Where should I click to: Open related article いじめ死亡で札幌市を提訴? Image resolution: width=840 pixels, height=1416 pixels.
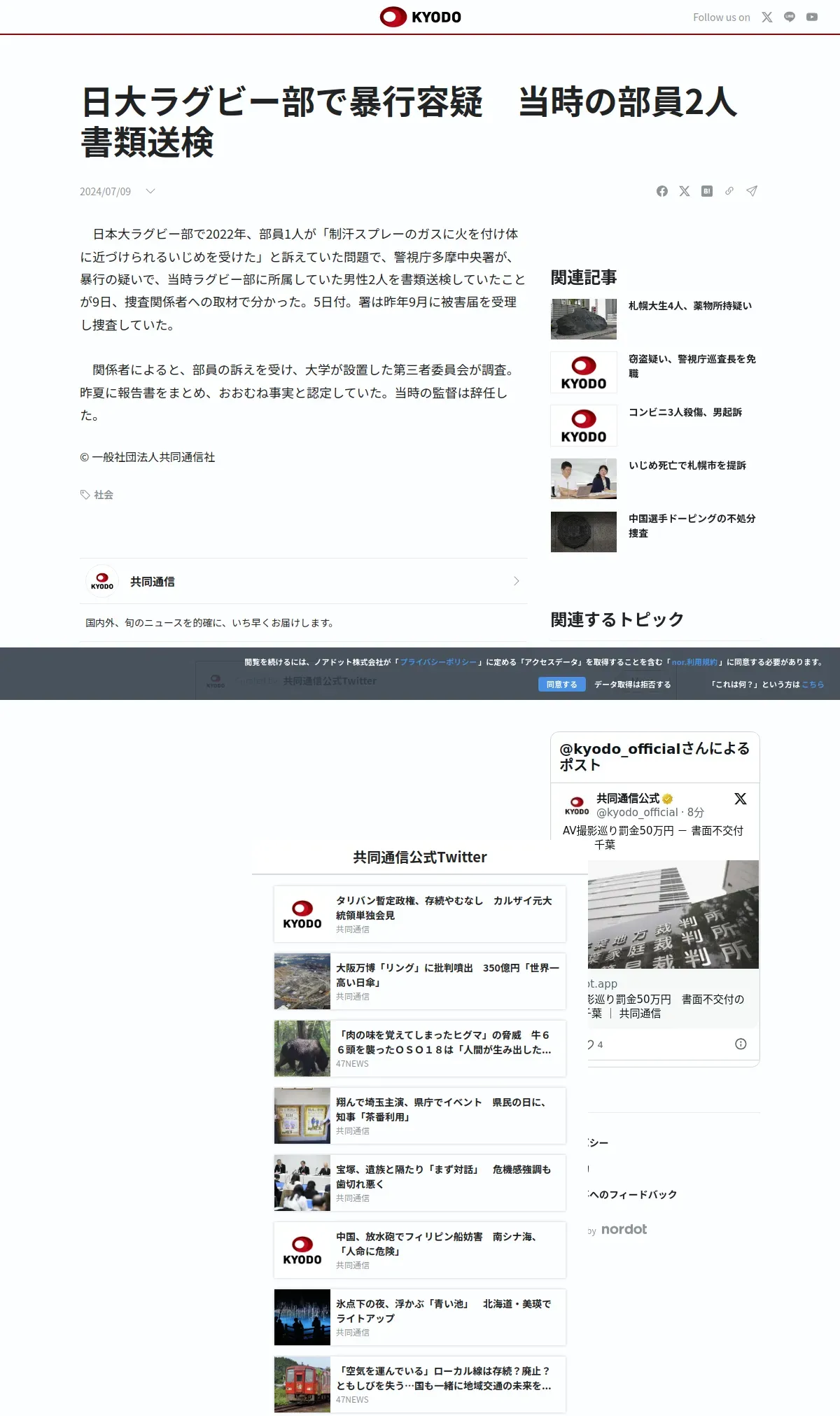[687, 465]
